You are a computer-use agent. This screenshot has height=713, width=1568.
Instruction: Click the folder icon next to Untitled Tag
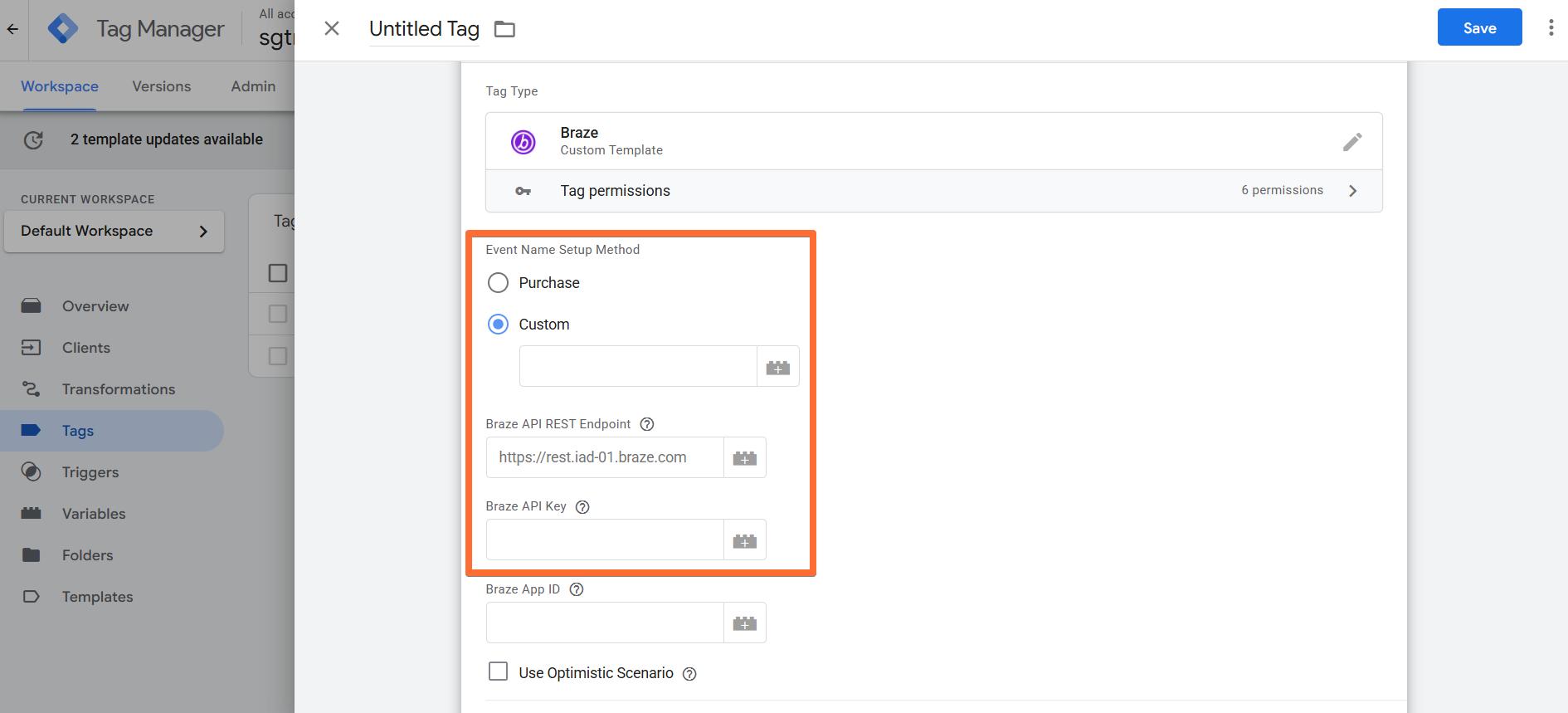504,29
